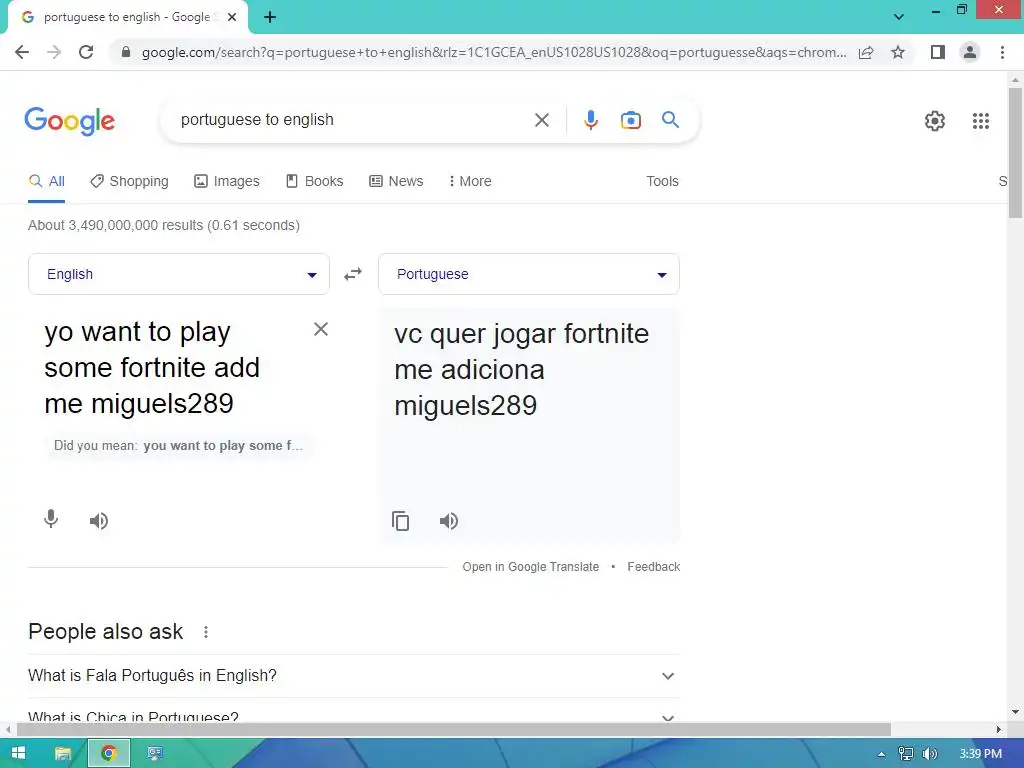
Task: Expand 'What is Fala Português in English?'
Action: [354, 676]
